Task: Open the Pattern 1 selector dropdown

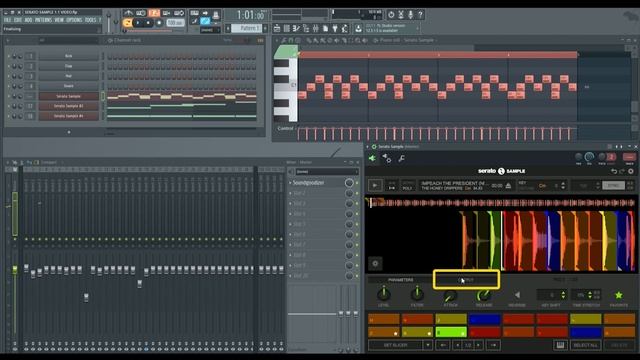Action: [x=249, y=28]
